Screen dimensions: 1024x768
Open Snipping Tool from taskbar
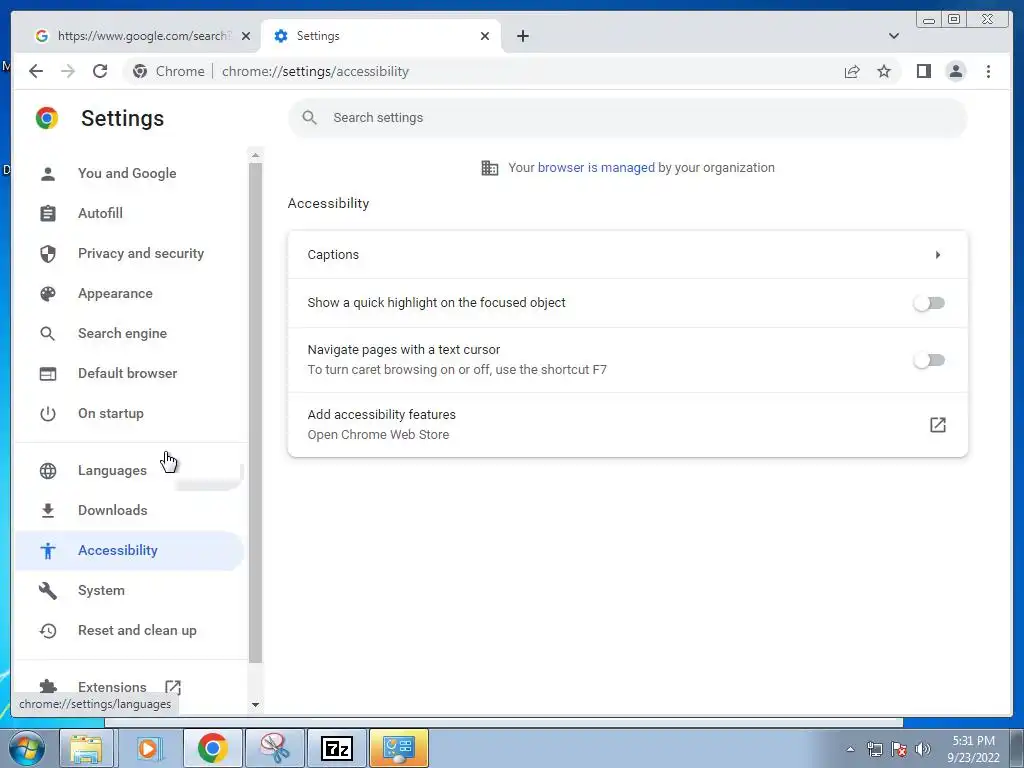(x=275, y=748)
